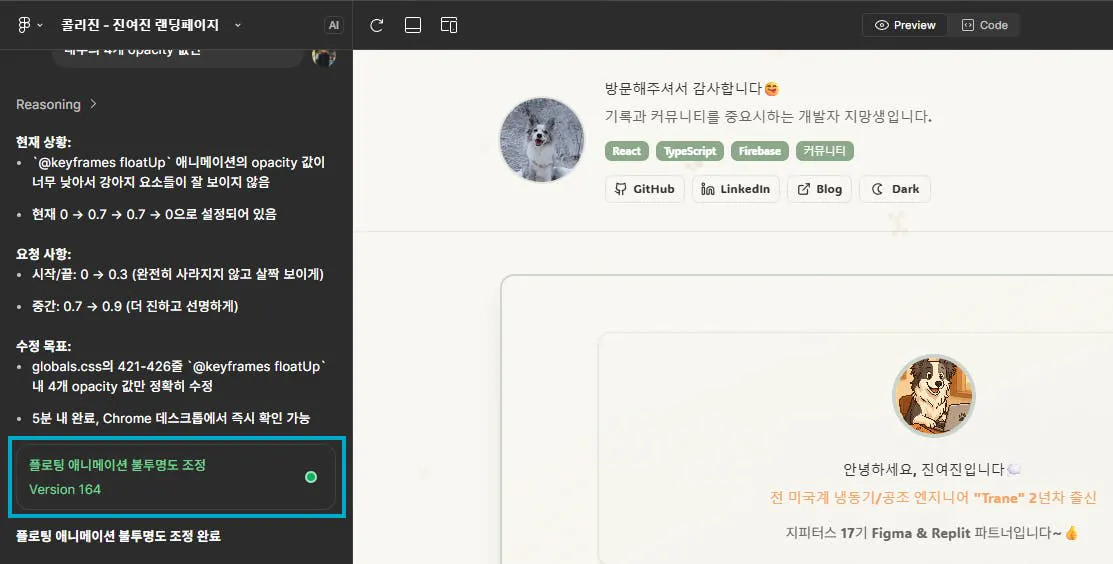The width and height of the screenshot is (1113, 564).
Task: Open the GitHub link button
Action: click(645, 189)
